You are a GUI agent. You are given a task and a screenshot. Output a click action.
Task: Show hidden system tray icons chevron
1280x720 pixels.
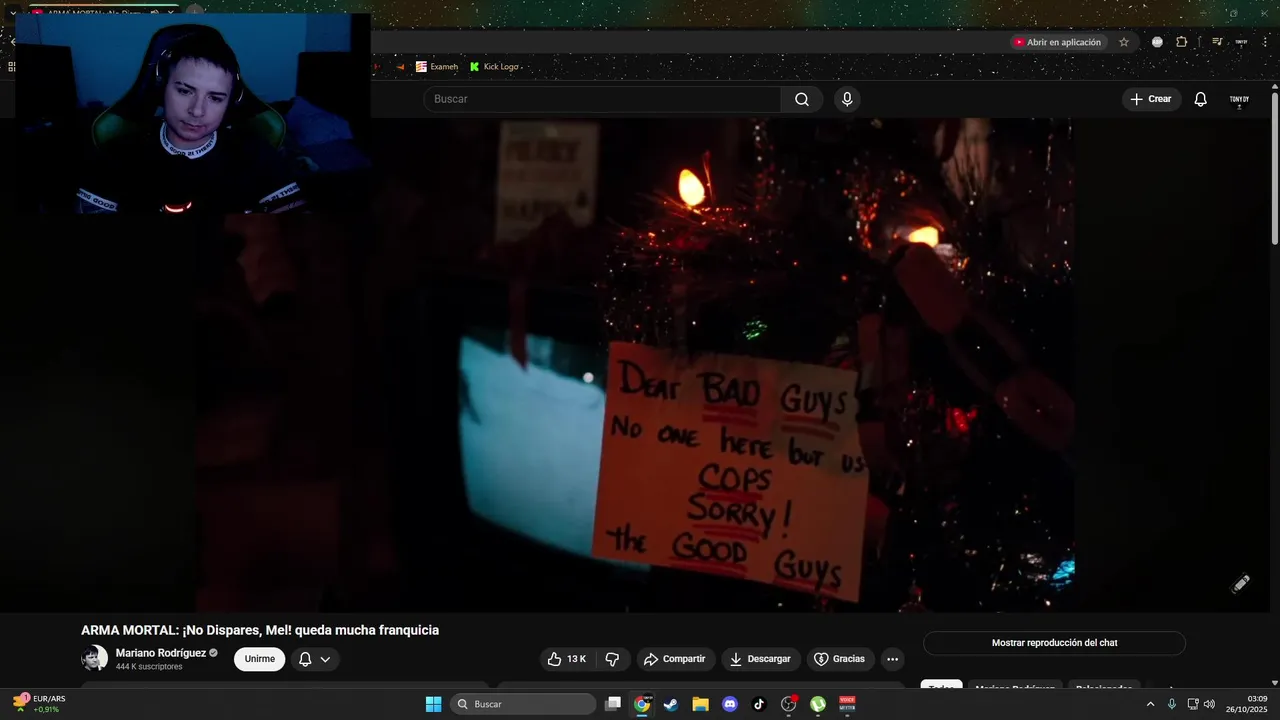1150,704
